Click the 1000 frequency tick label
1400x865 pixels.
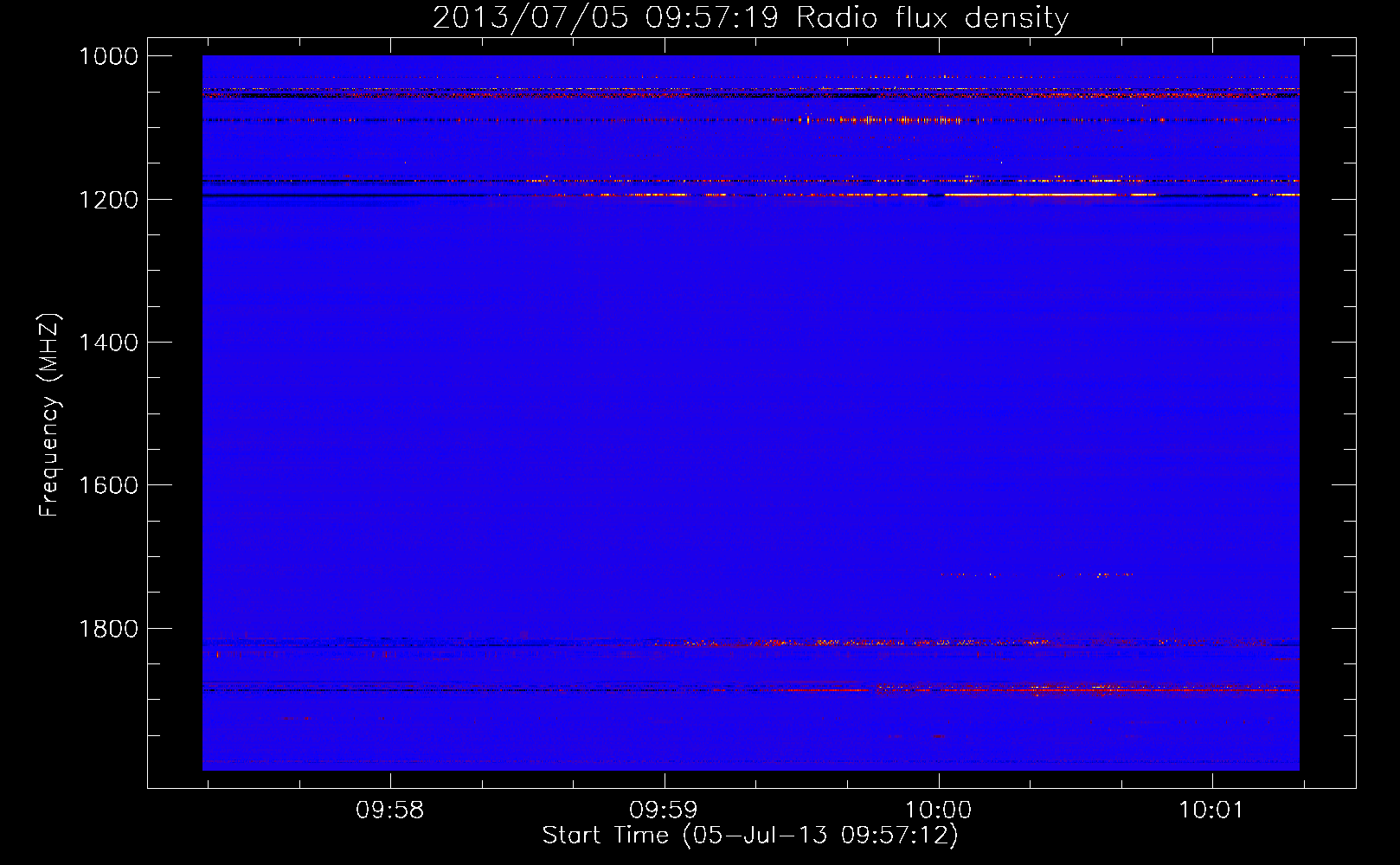coord(108,56)
